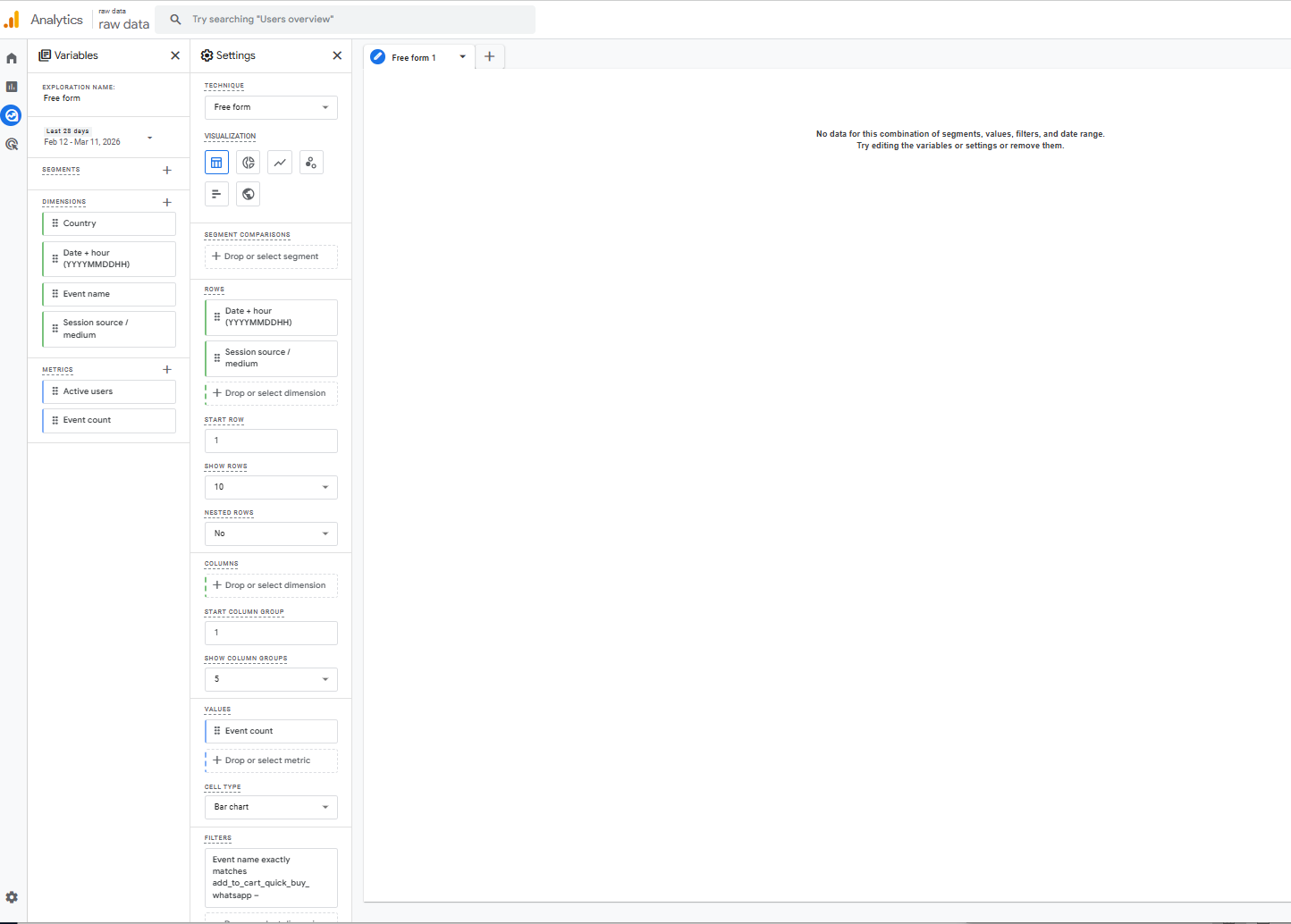Add a new segment with plus icon
1291x924 pixels.
[x=167, y=170]
